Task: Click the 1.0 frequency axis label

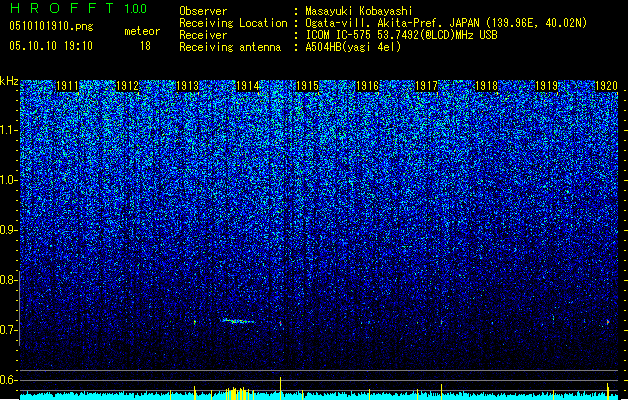Action: coord(9,180)
